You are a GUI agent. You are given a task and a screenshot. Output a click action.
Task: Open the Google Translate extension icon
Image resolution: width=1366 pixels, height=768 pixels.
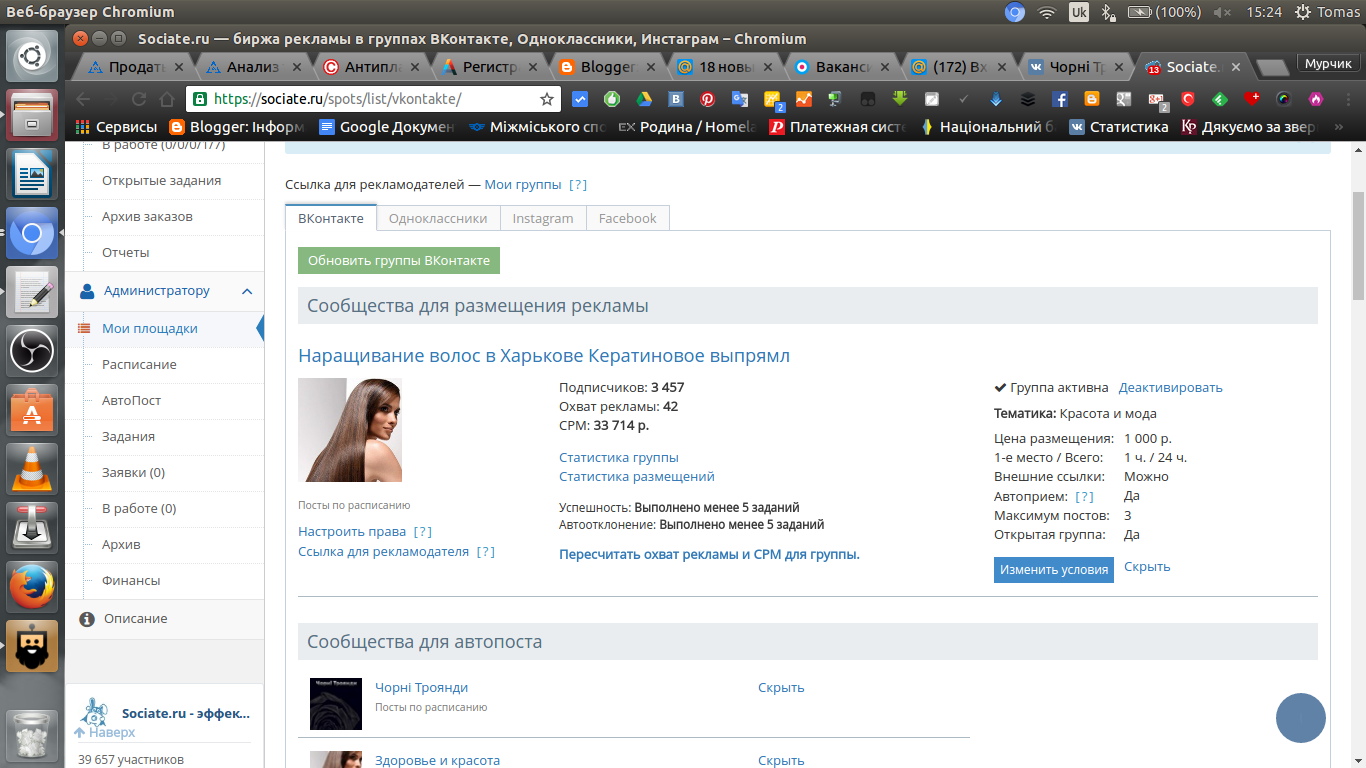point(740,99)
